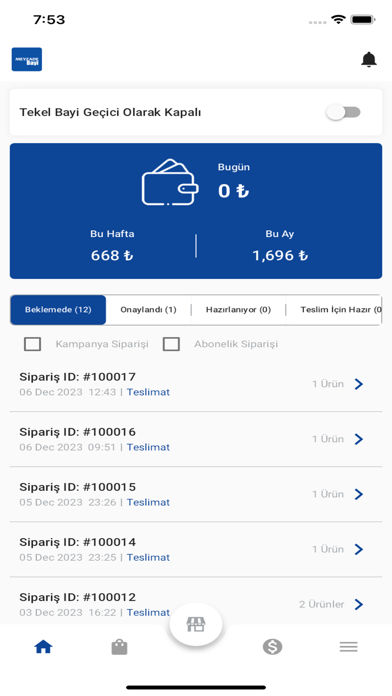
Task: Select the Sipariş ID: #100016 title
Action: click(78, 432)
